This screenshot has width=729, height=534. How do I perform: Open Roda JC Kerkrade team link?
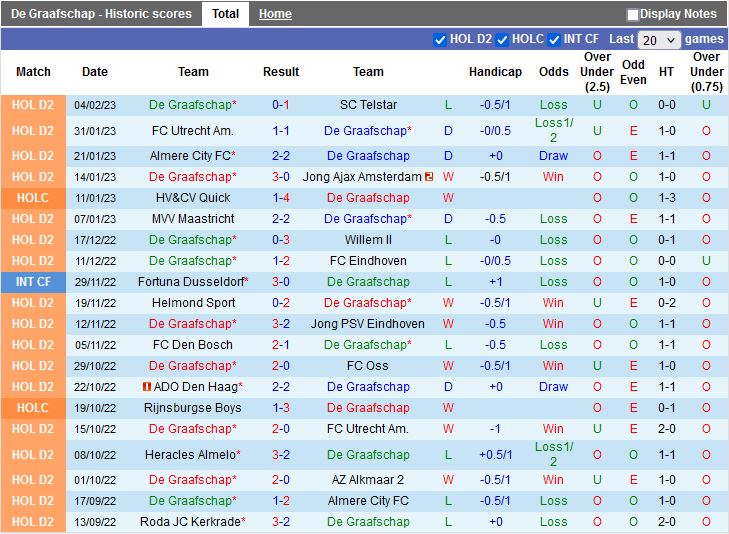coord(192,521)
